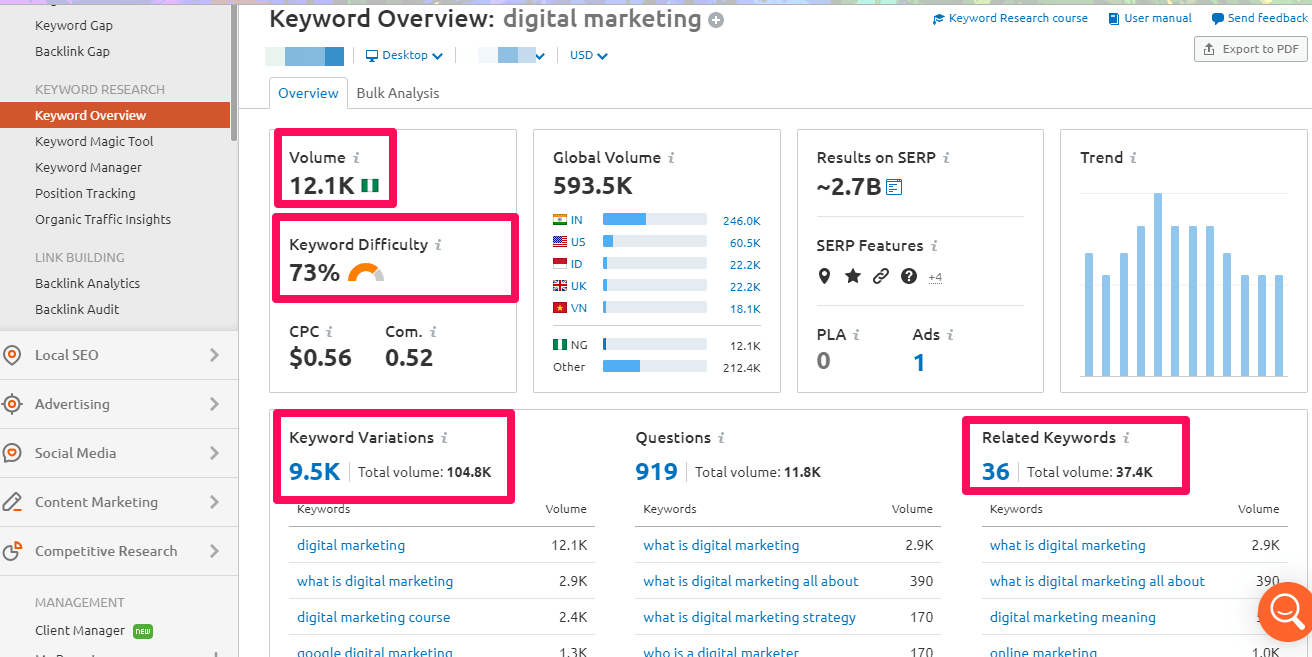The height and width of the screenshot is (657, 1312).
Task: Open the Desktop device dropdown
Action: (404, 56)
